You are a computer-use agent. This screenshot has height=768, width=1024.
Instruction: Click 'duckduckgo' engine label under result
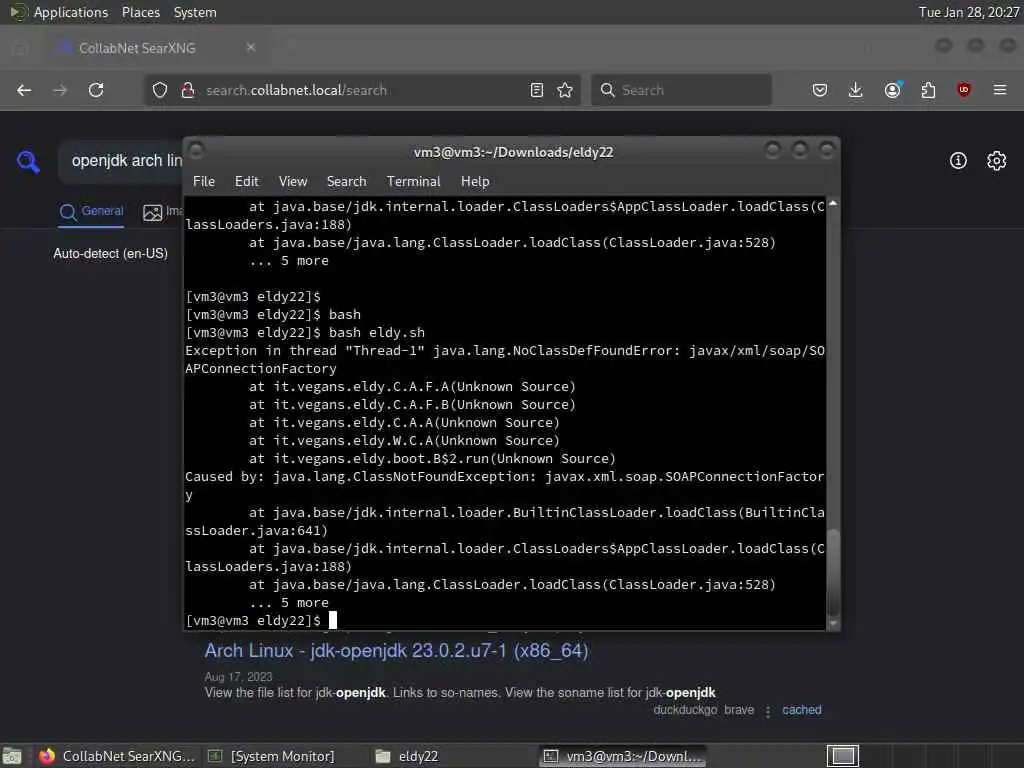point(685,710)
